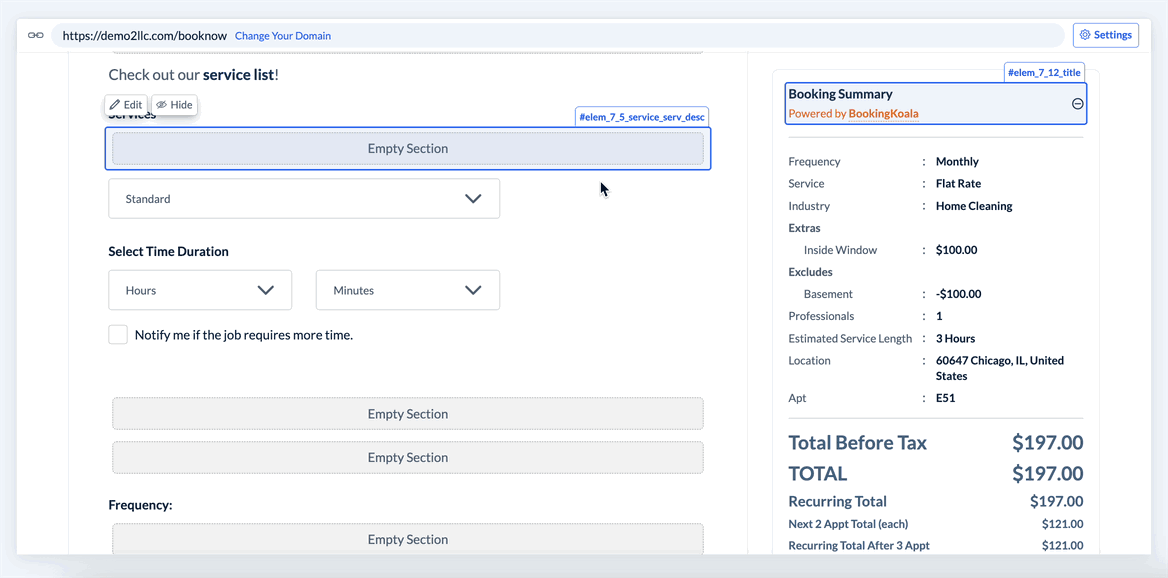Click the Edit button in the floating toolbar
The image size is (1168, 578).
pos(126,105)
